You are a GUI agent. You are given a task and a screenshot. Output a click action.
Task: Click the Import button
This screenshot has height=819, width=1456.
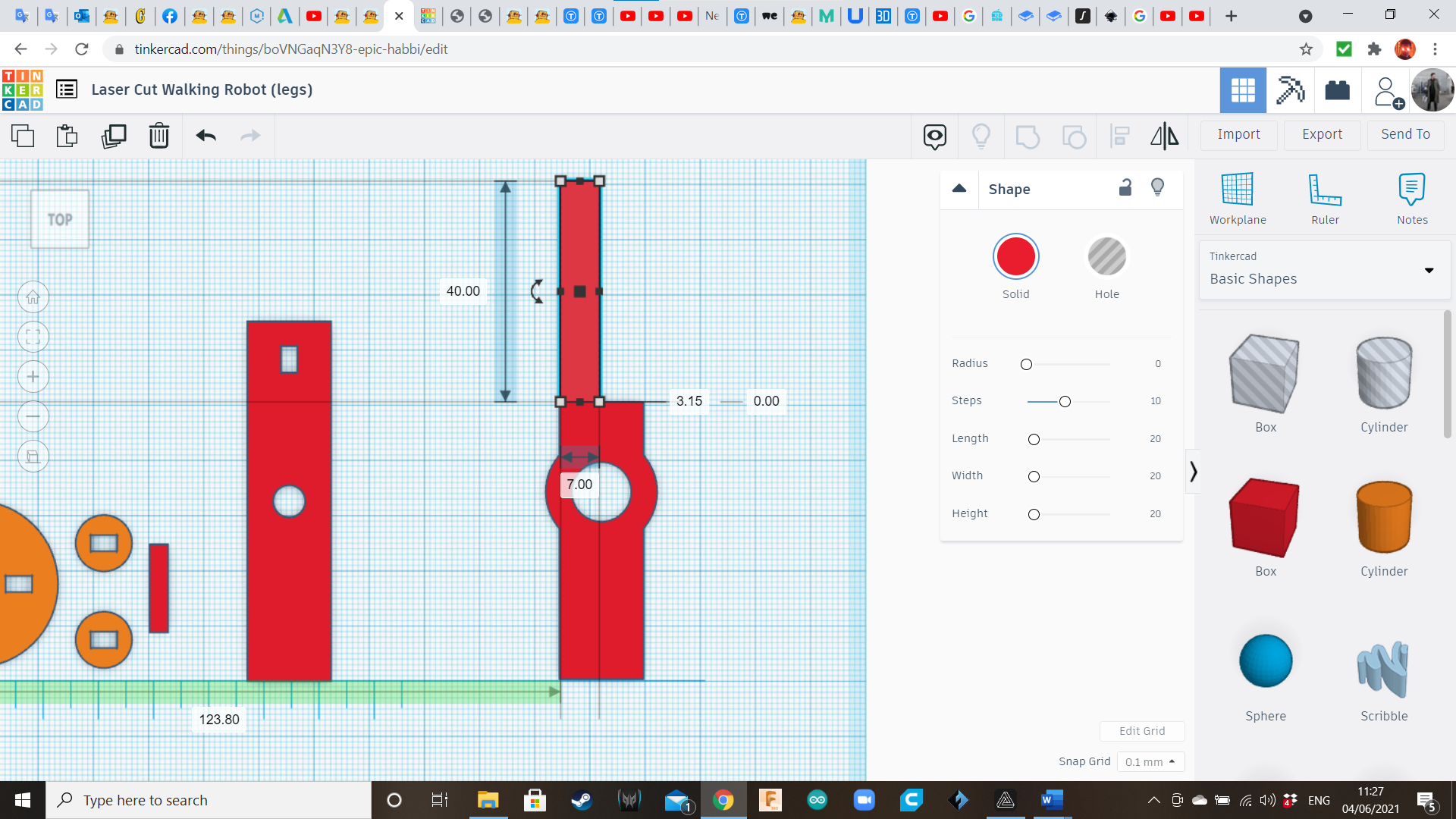tap(1238, 134)
